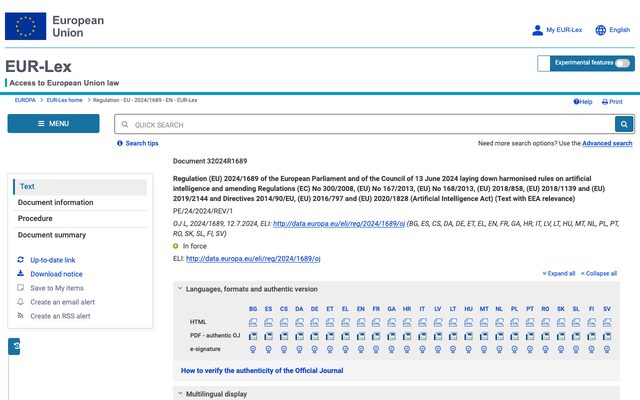Open the language selector English
640x400 pixels.
click(613, 30)
